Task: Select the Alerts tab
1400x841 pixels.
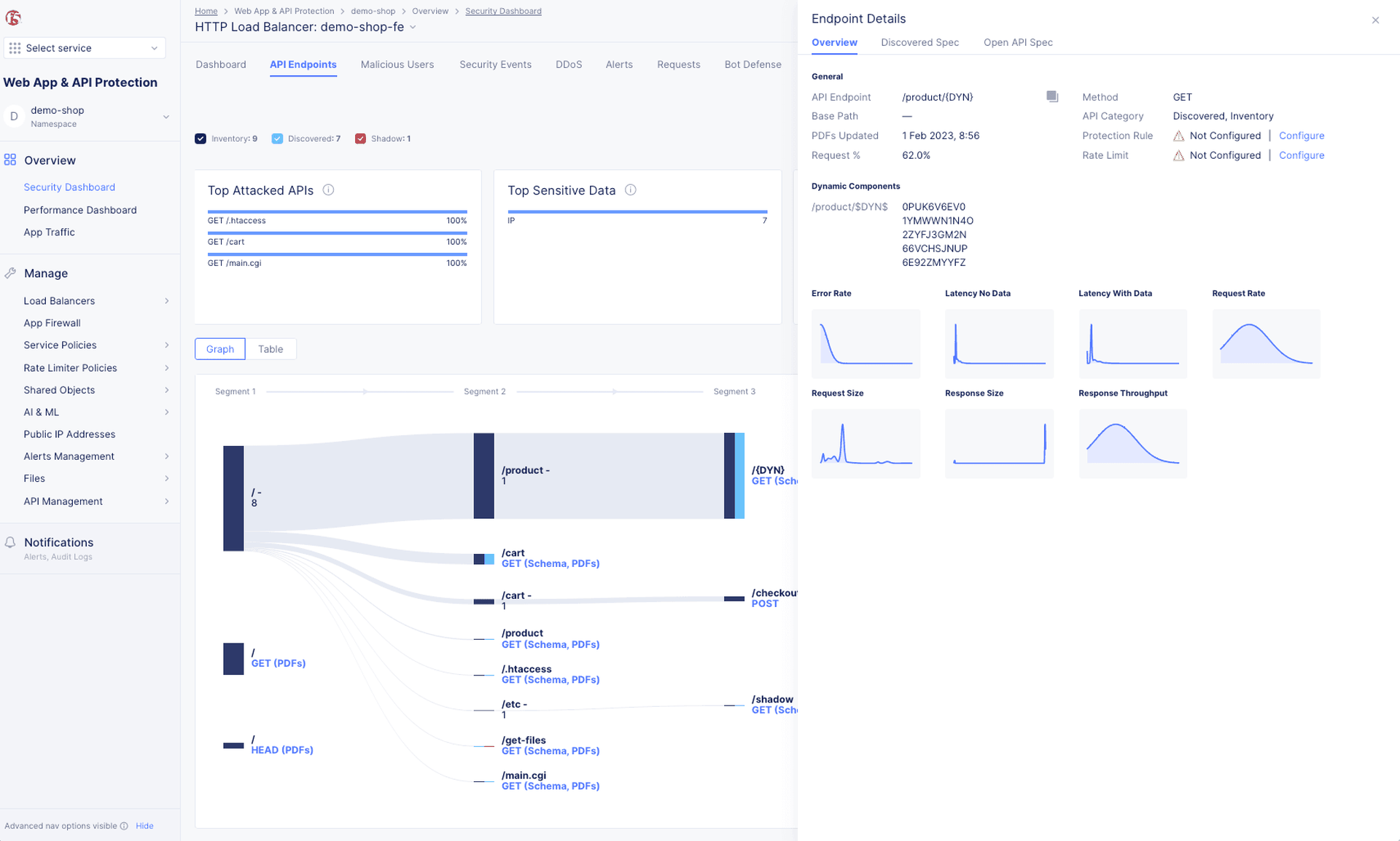Action: click(x=619, y=64)
